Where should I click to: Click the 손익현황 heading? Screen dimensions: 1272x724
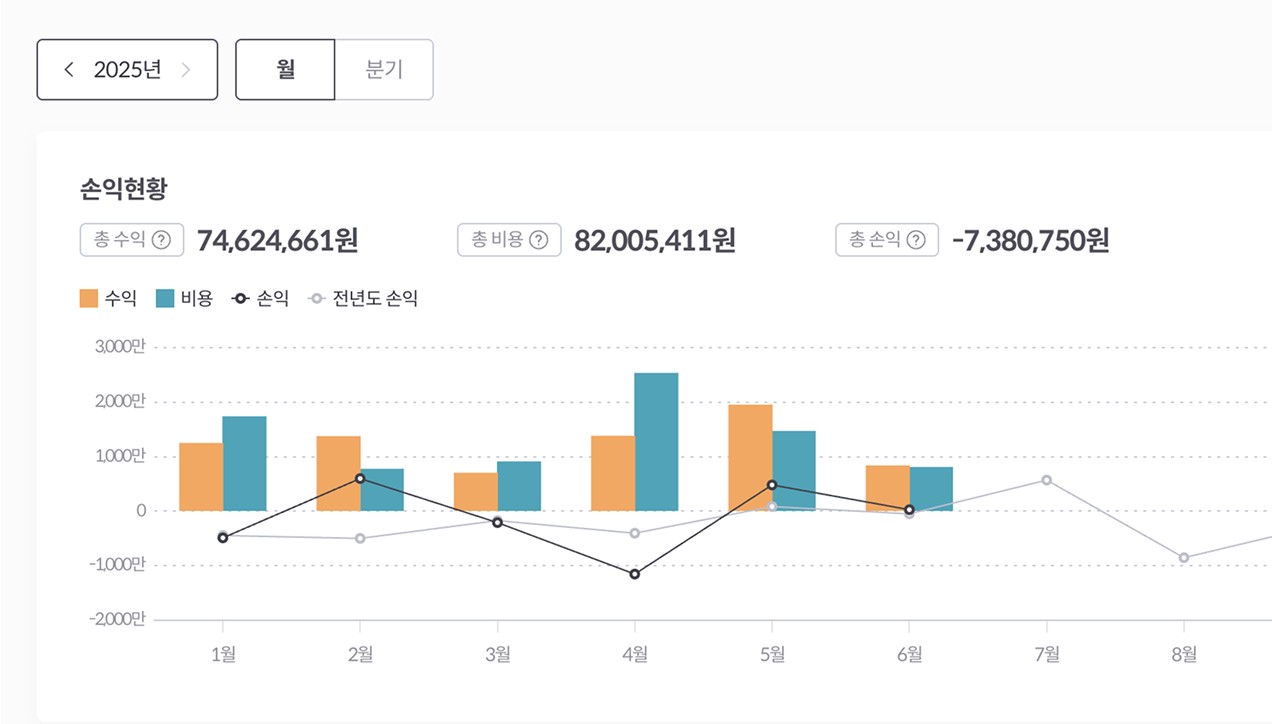pos(122,190)
